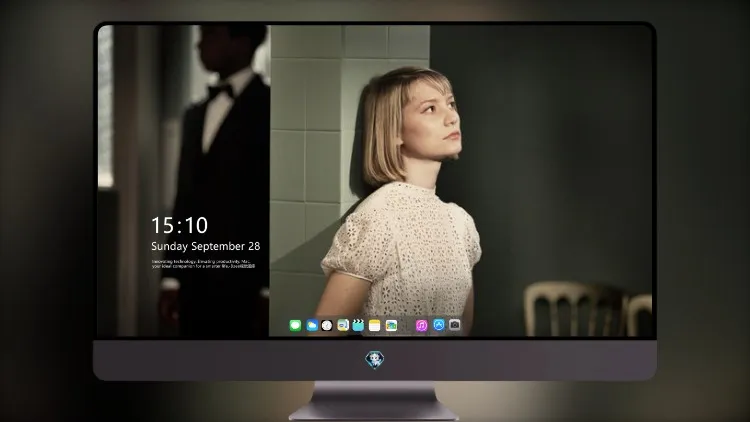The width and height of the screenshot is (750, 422).
Task: Open the green Messages app in dock
Action: pos(295,325)
